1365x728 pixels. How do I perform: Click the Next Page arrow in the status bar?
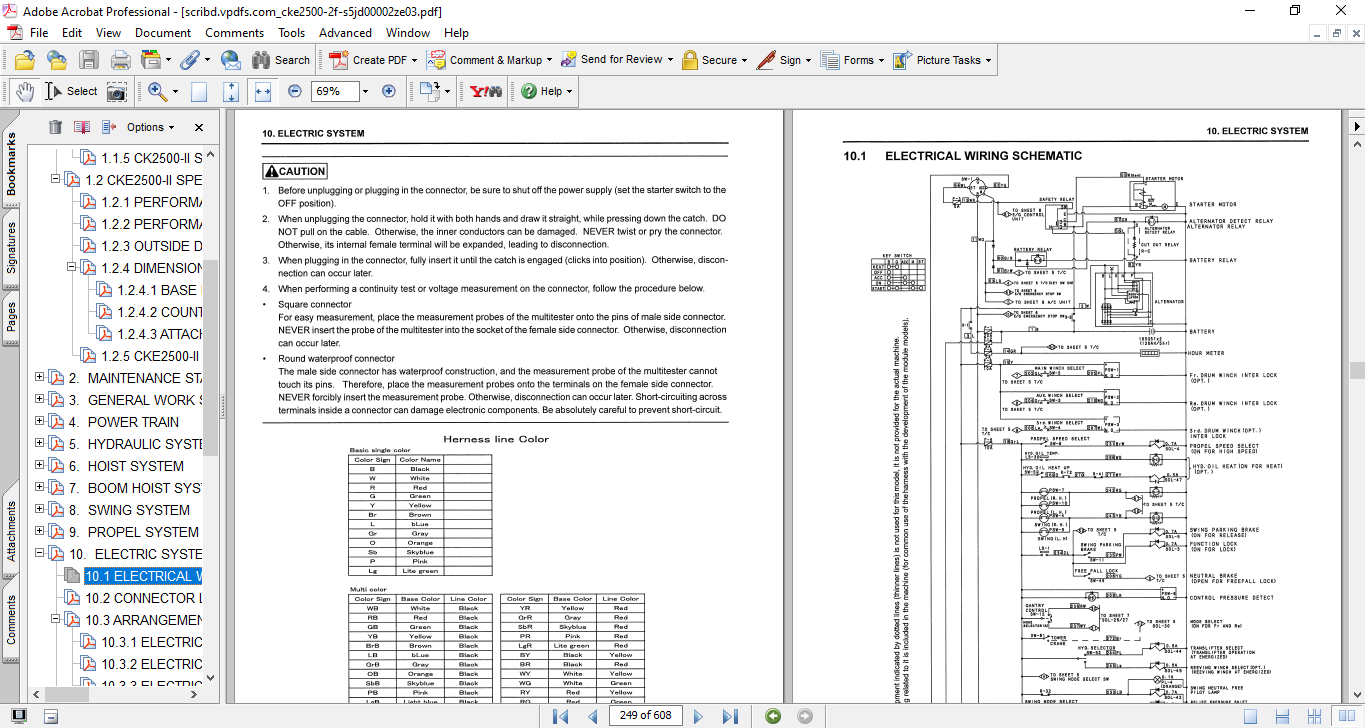pos(699,716)
